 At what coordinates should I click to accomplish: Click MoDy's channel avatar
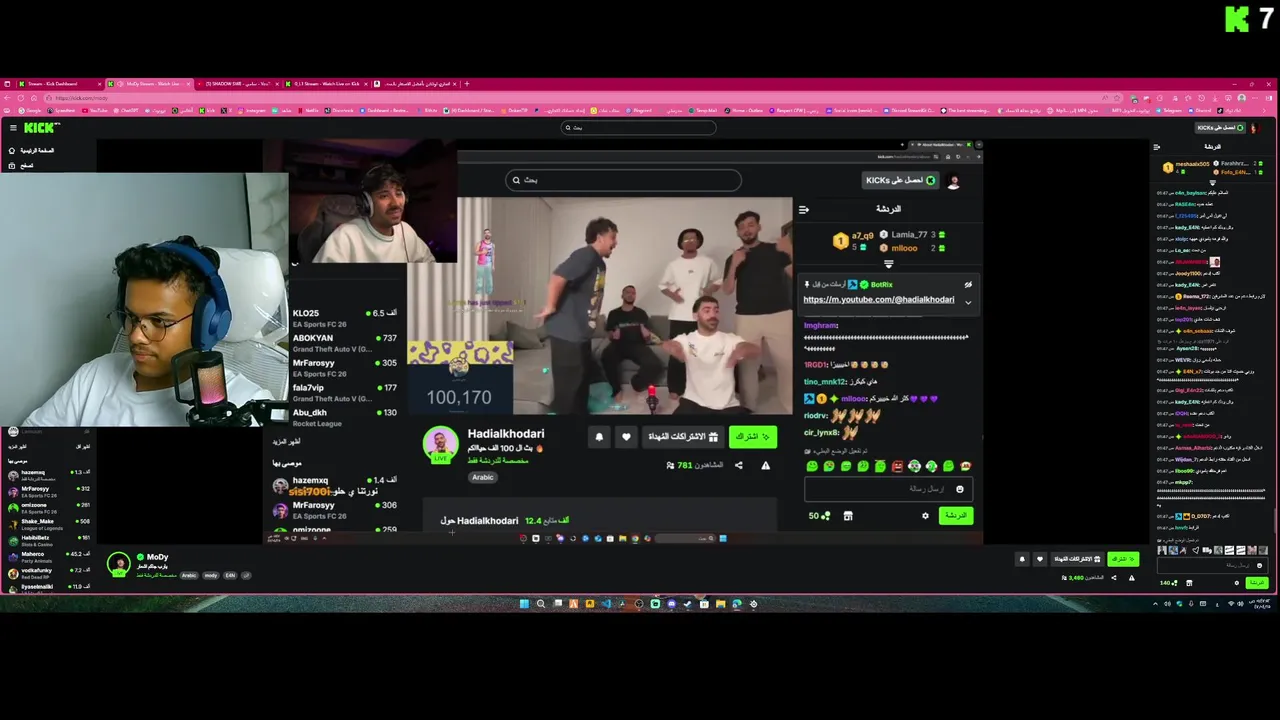coord(119,564)
